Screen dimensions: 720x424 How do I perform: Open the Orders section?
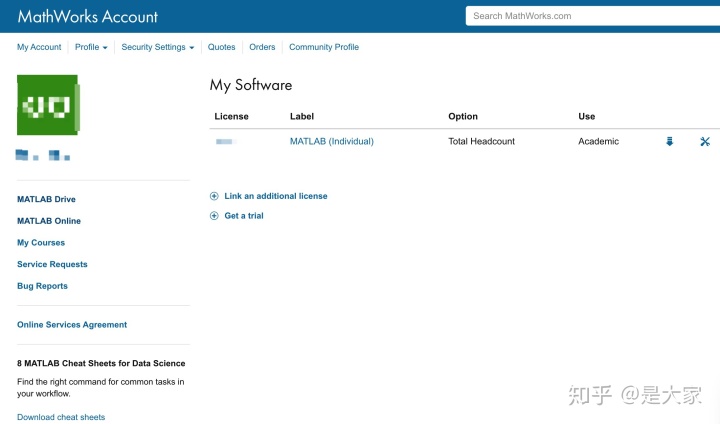[x=262, y=47]
